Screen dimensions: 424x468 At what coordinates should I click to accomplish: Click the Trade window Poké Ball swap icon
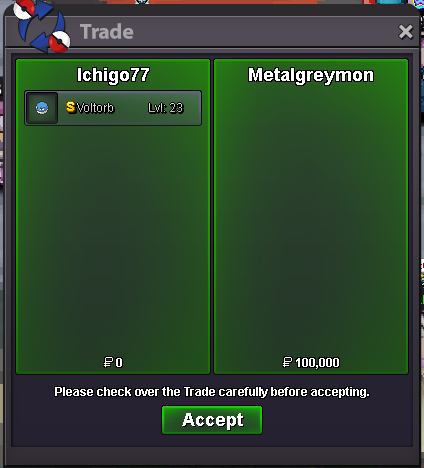(x=42, y=26)
